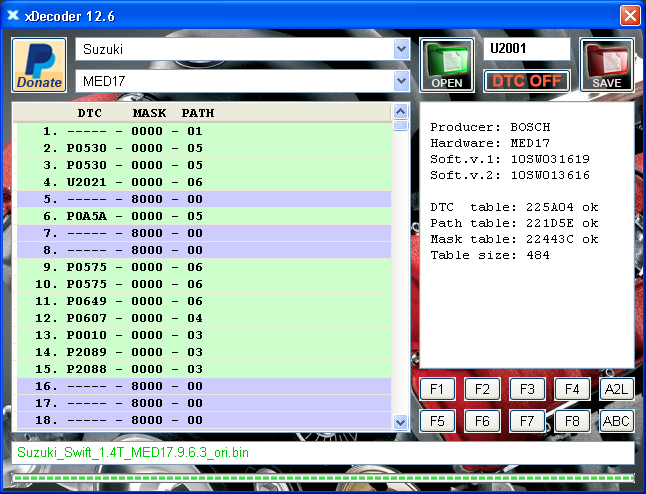Click the F4 button
Viewport: 646px width, 494px height.
coord(572,389)
